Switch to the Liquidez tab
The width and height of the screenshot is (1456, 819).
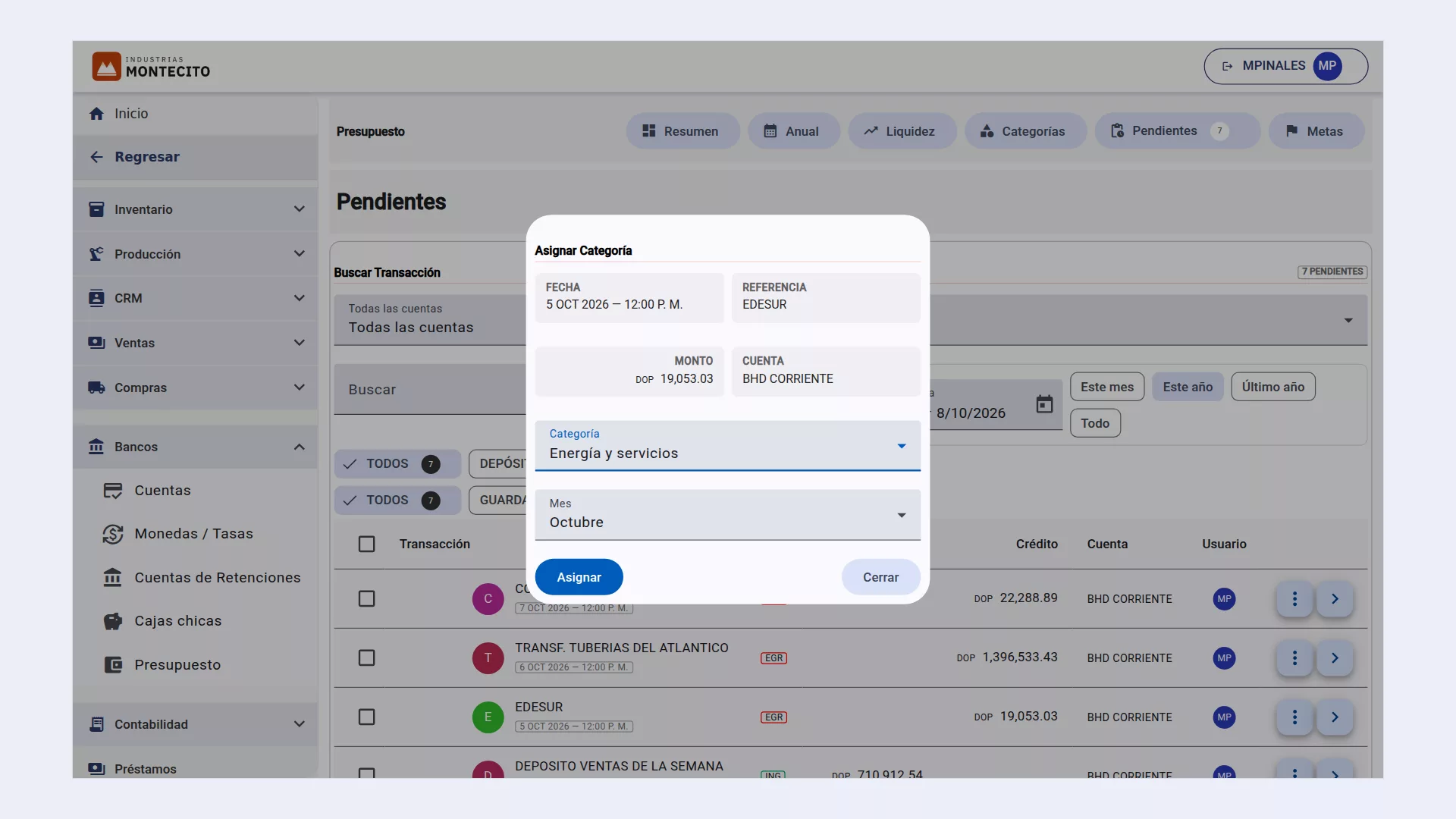click(x=902, y=131)
